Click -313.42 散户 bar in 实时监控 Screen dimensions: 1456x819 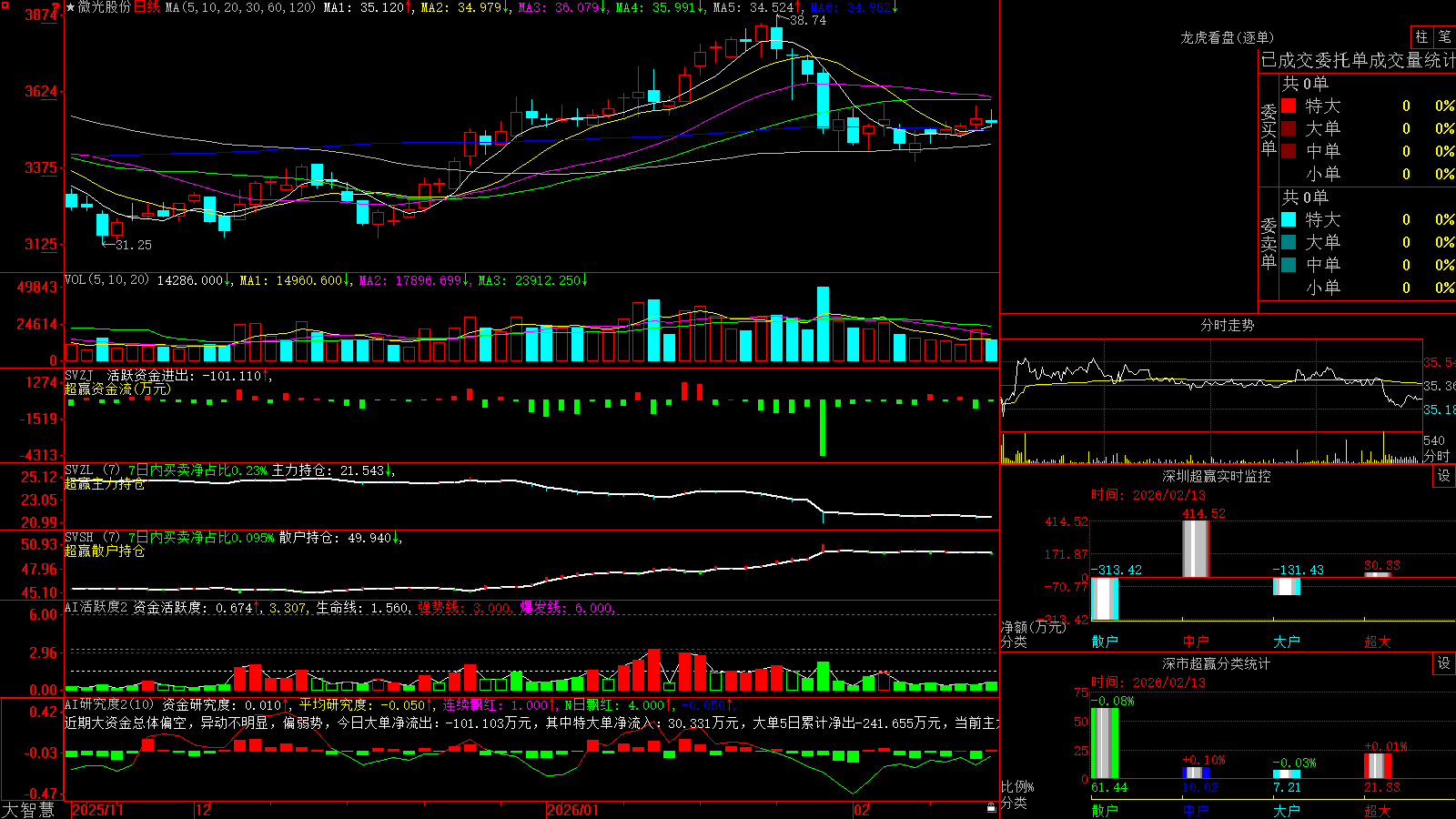point(1104,599)
